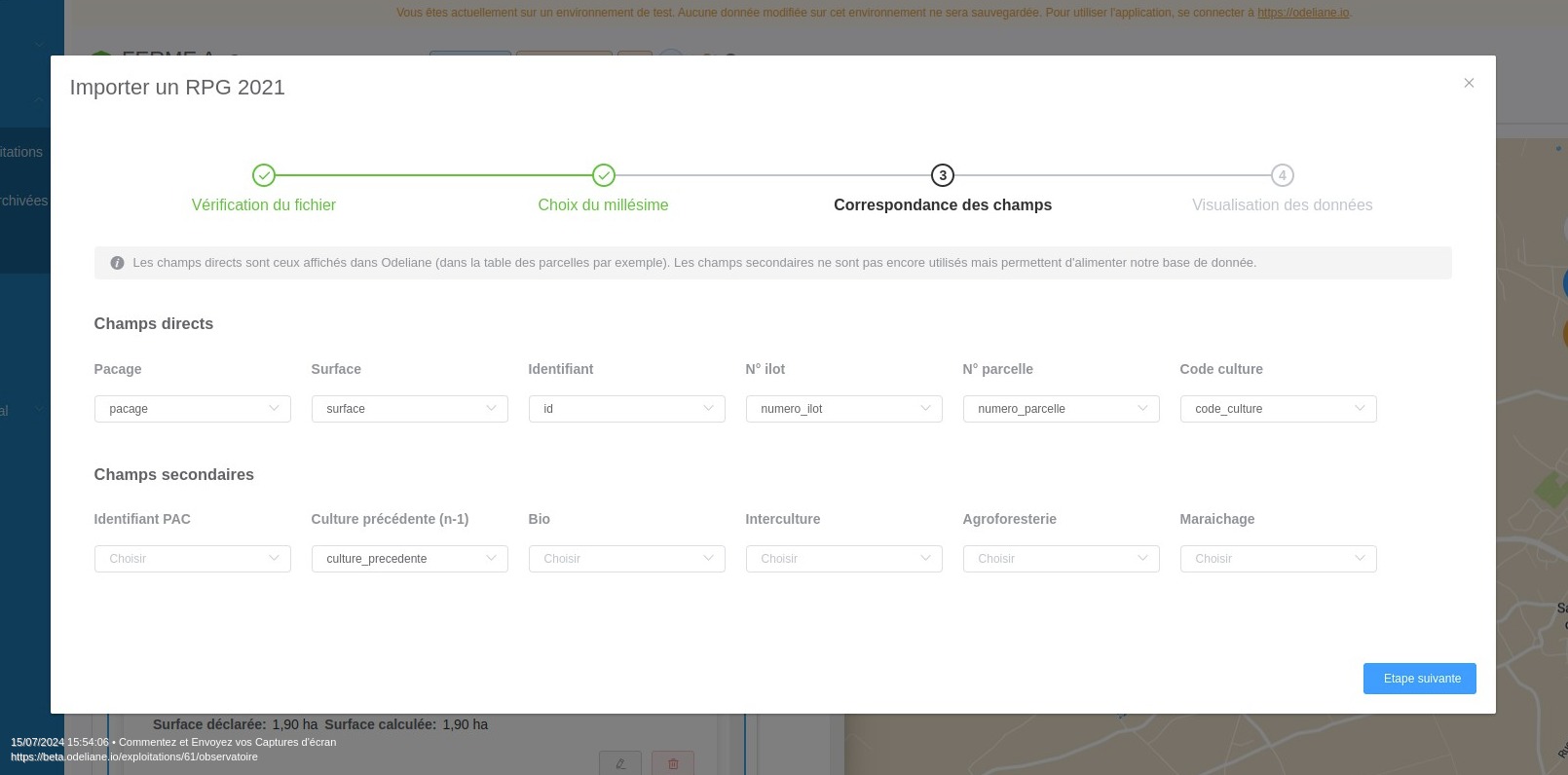
Task: Click the step 4 circle icon
Action: coord(1283,175)
